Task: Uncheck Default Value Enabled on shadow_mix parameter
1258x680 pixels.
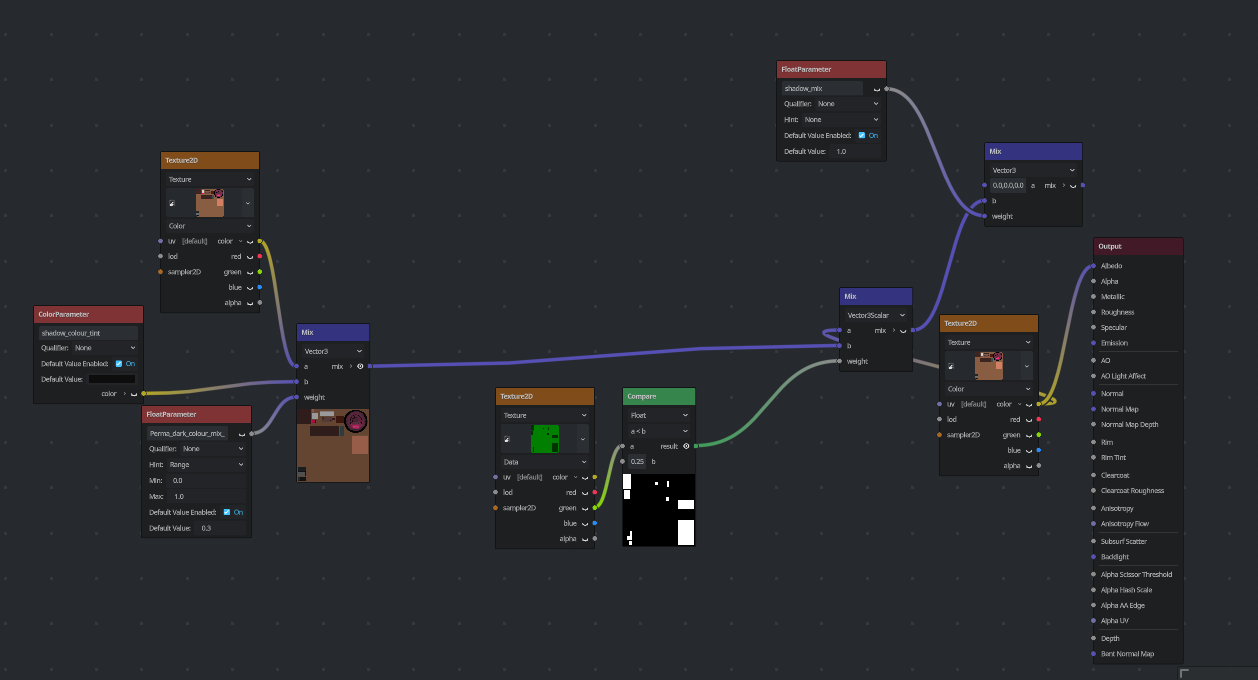Action: pos(862,135)
